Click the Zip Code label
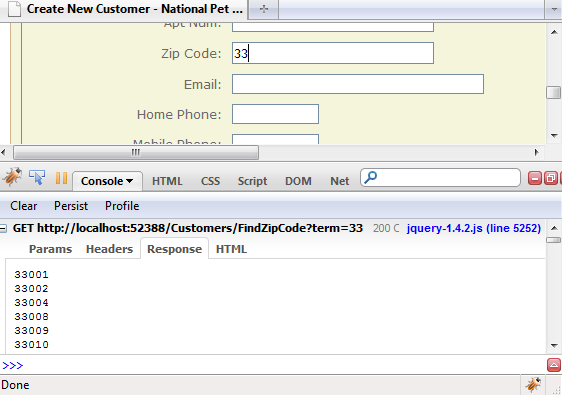Screen dimensions: 562x395 point(191,53)
